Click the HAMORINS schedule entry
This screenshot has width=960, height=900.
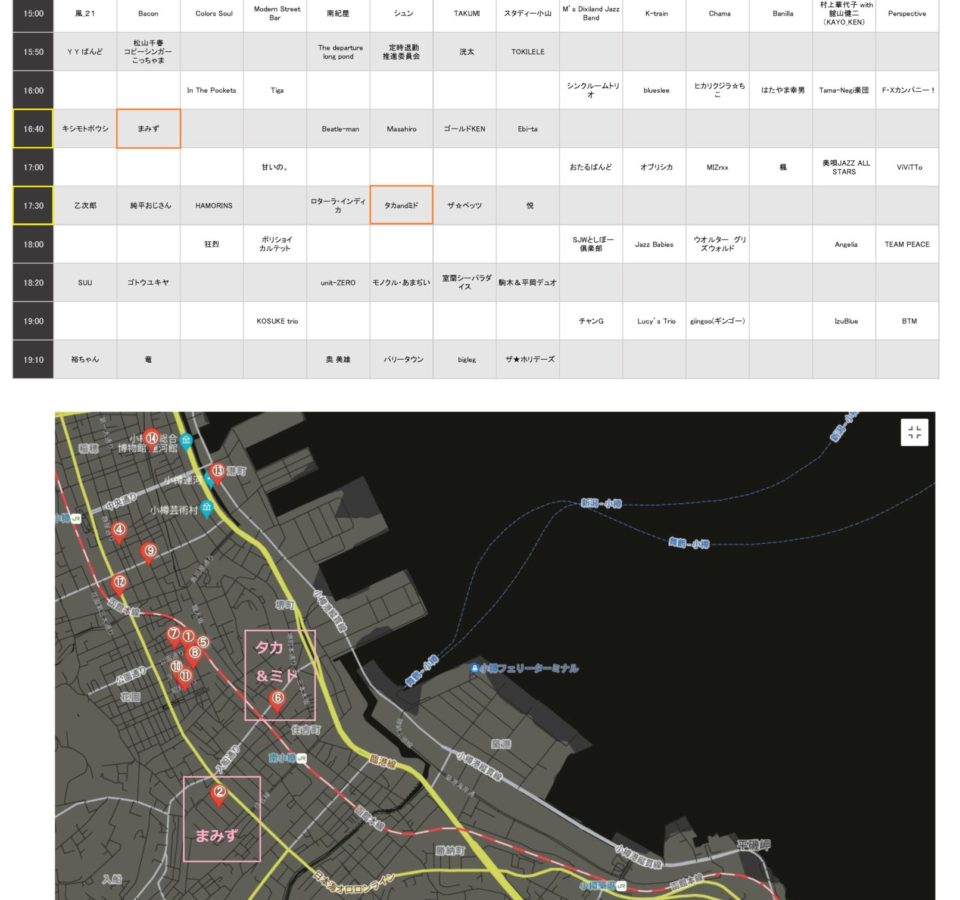(x=212, y=205)
